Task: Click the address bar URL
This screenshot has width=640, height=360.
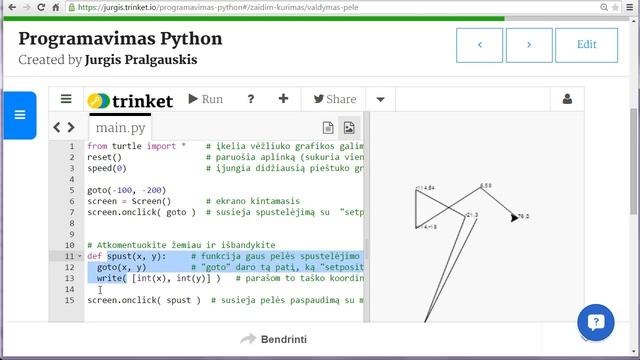Action: [x=218, y=7]
